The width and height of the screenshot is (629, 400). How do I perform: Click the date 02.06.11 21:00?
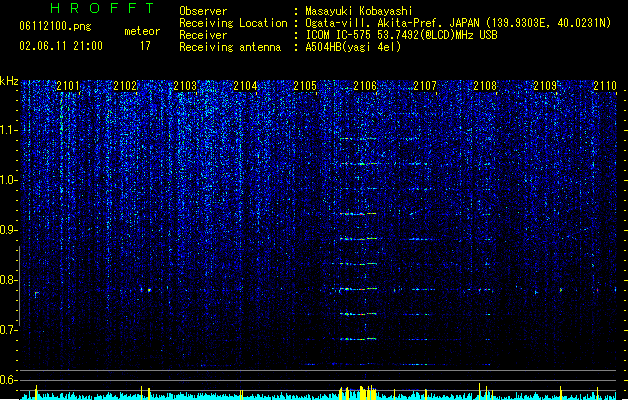click(61, 46)
